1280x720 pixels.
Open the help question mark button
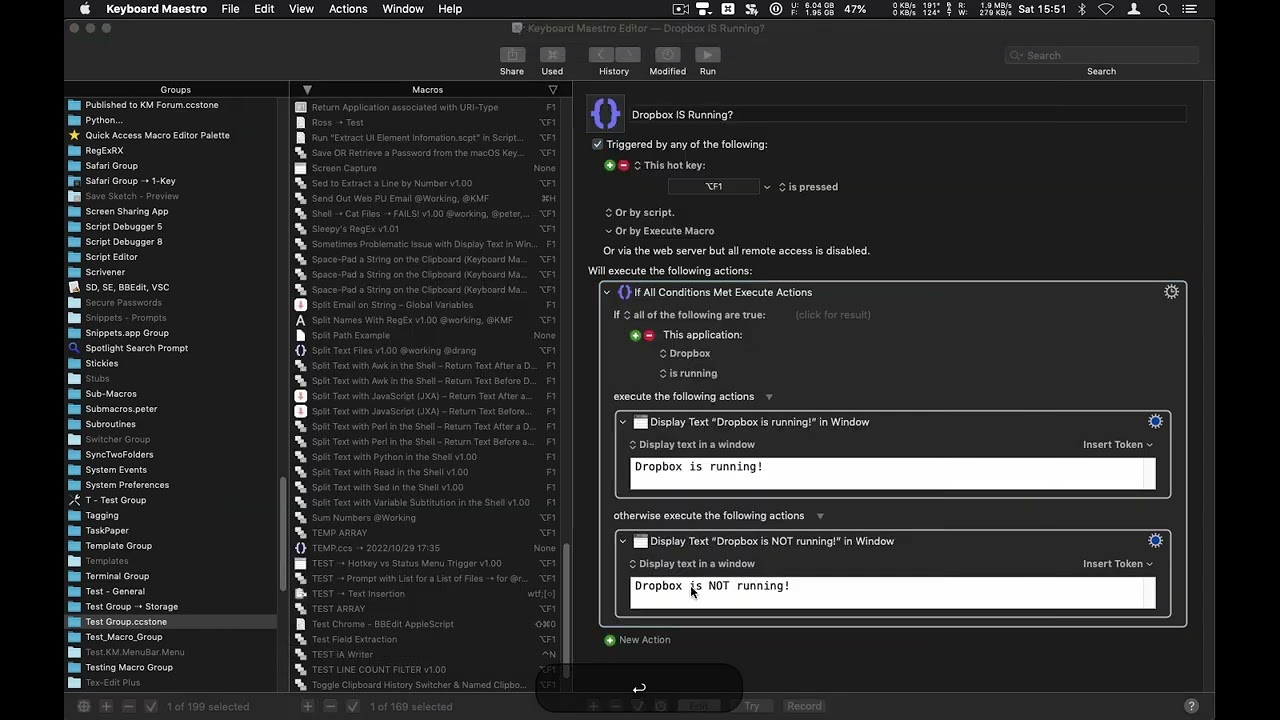1191,706
